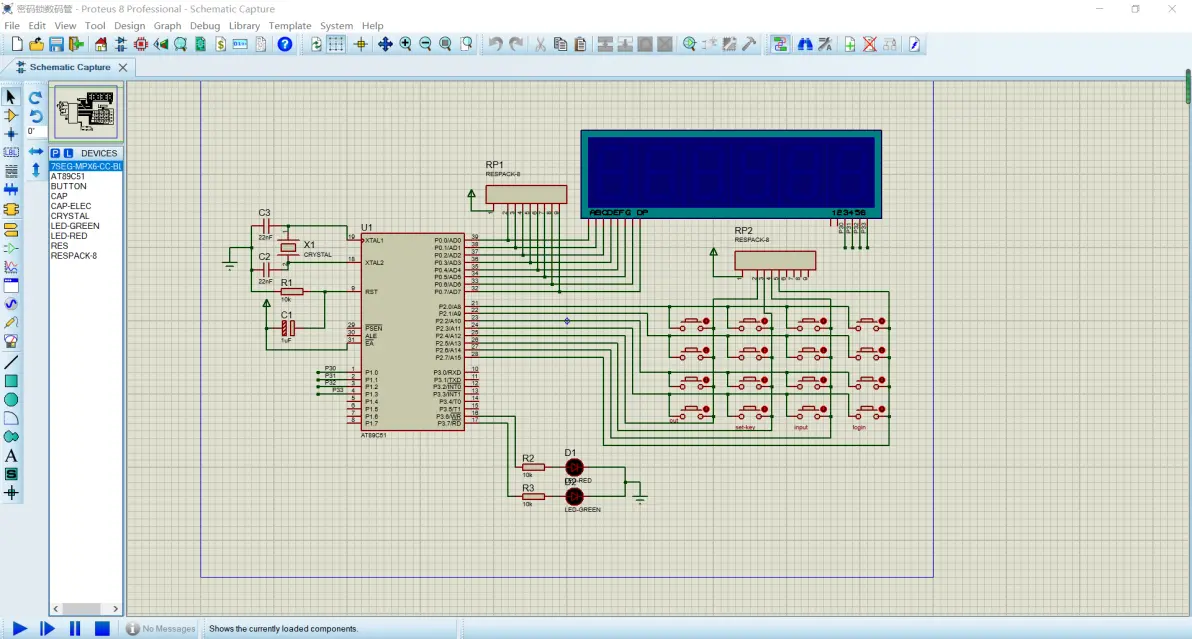The image size is (1192, 639).
Task: Open the File menu
Action: [12, 26]
